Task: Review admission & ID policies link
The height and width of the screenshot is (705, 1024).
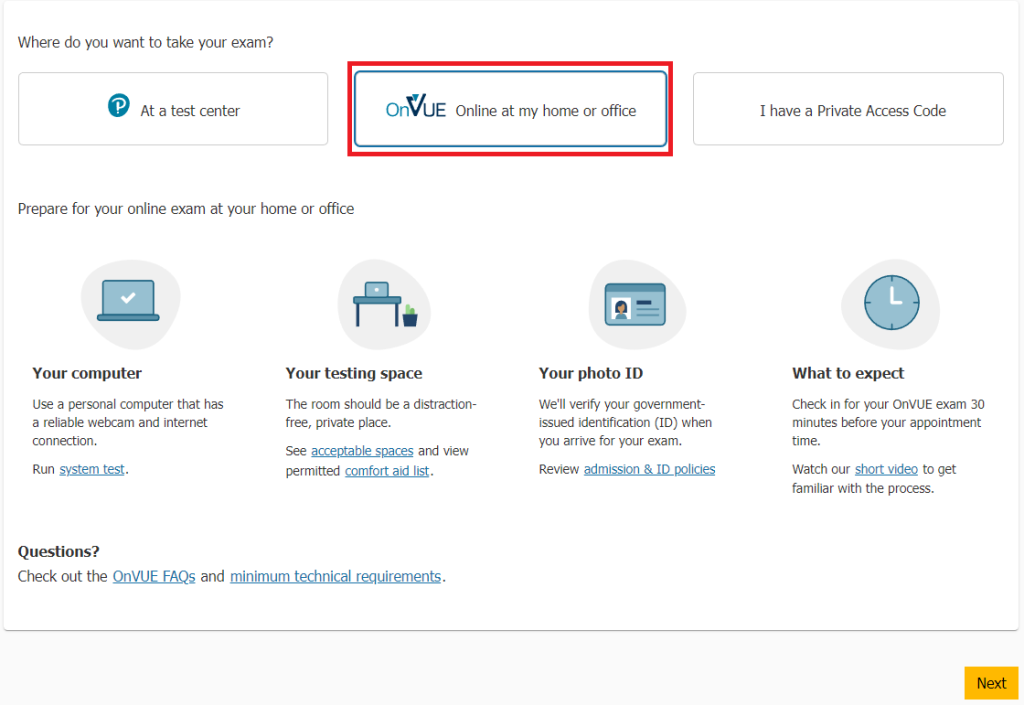Action: point(649,469)
